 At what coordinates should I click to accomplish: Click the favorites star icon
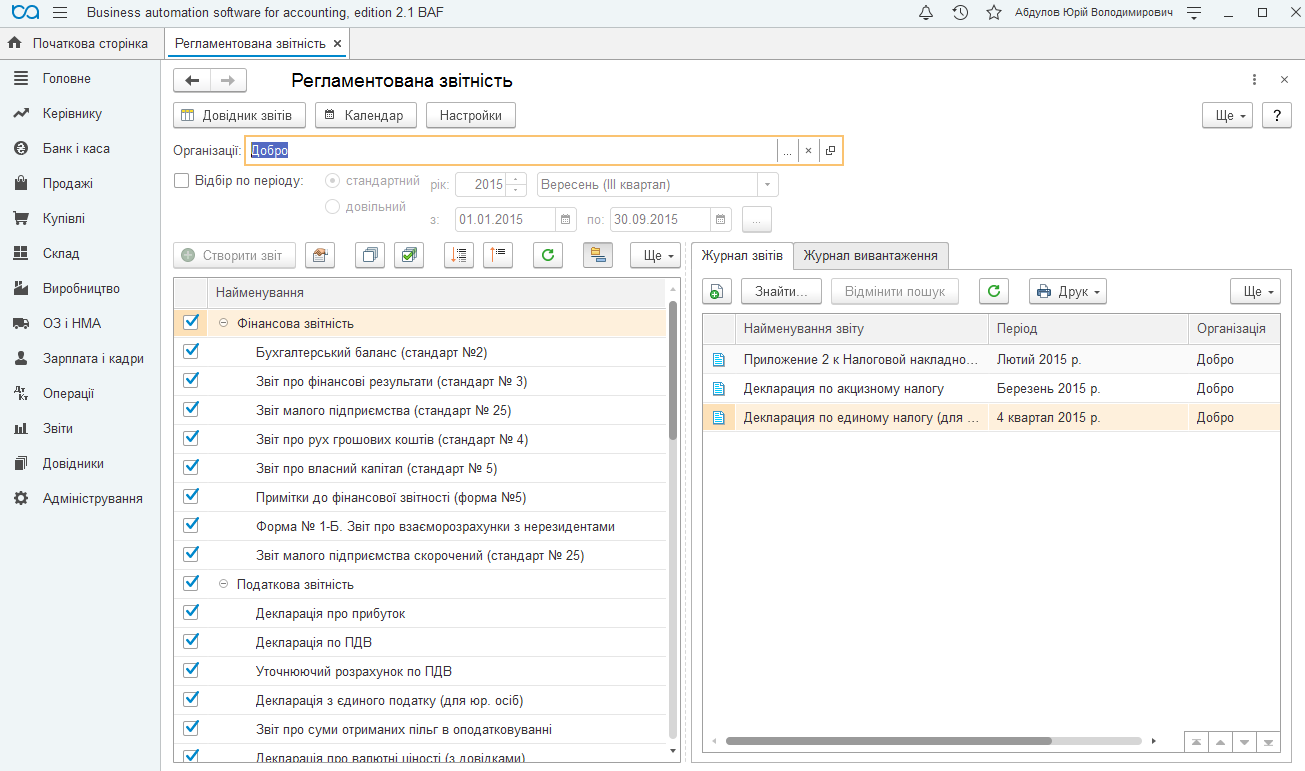click(994, 13)
